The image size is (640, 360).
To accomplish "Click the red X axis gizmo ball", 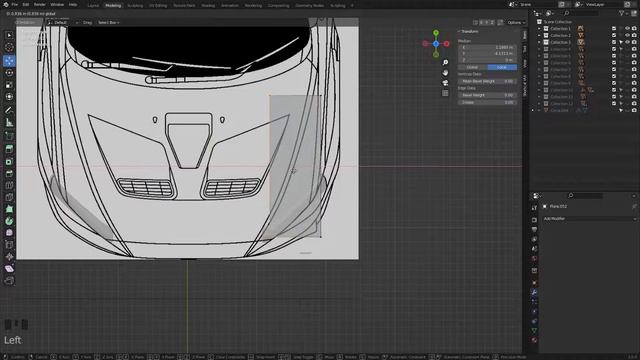I will [447, 44].
